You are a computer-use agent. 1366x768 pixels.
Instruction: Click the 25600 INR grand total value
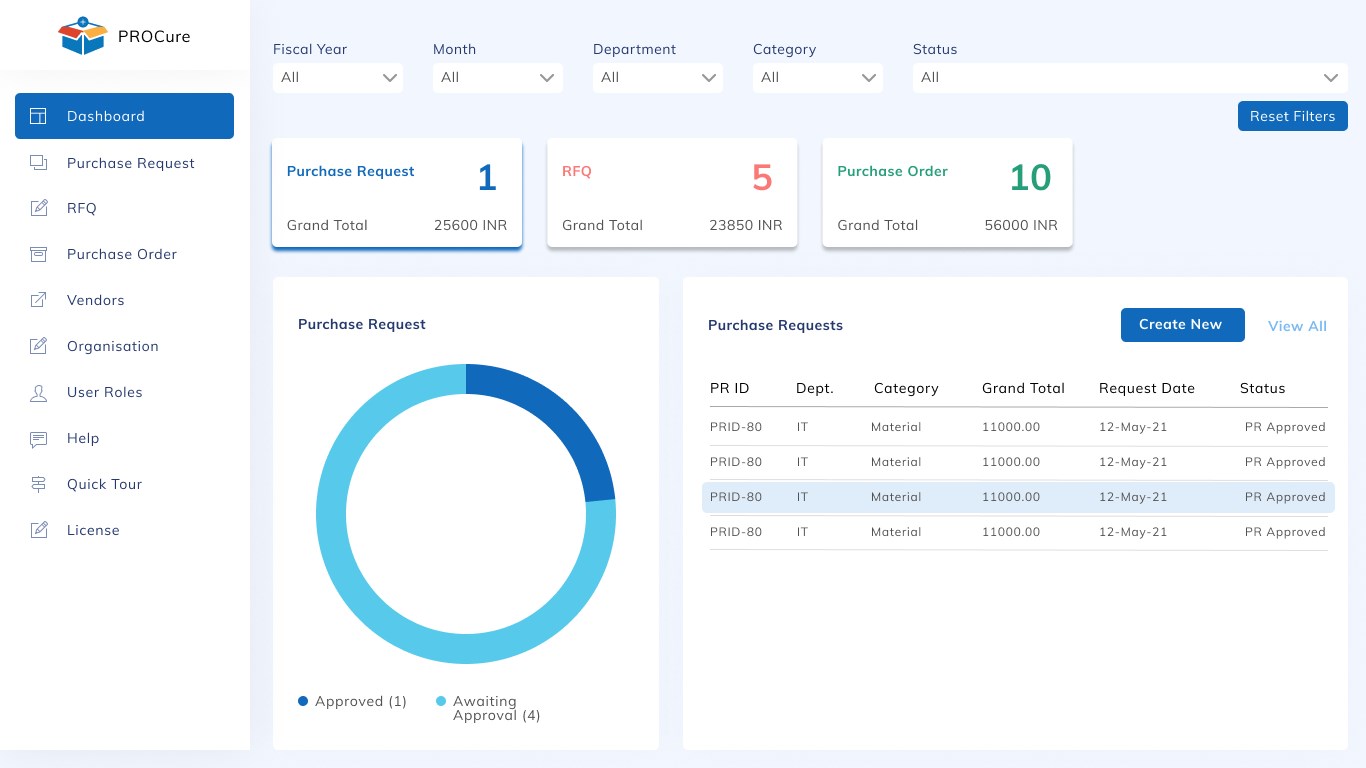pyautogui.click(x=471, y=225)
